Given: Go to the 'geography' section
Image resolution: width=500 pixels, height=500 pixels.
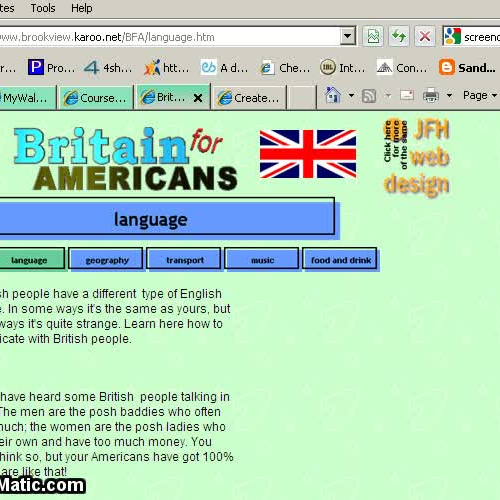Looking at the screenshot, I should pyautogui.click(x=107, y=260).
